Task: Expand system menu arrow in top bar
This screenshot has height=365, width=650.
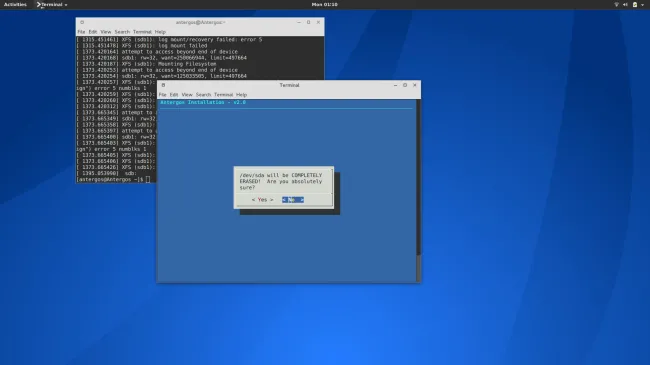Action: point(643,5)
